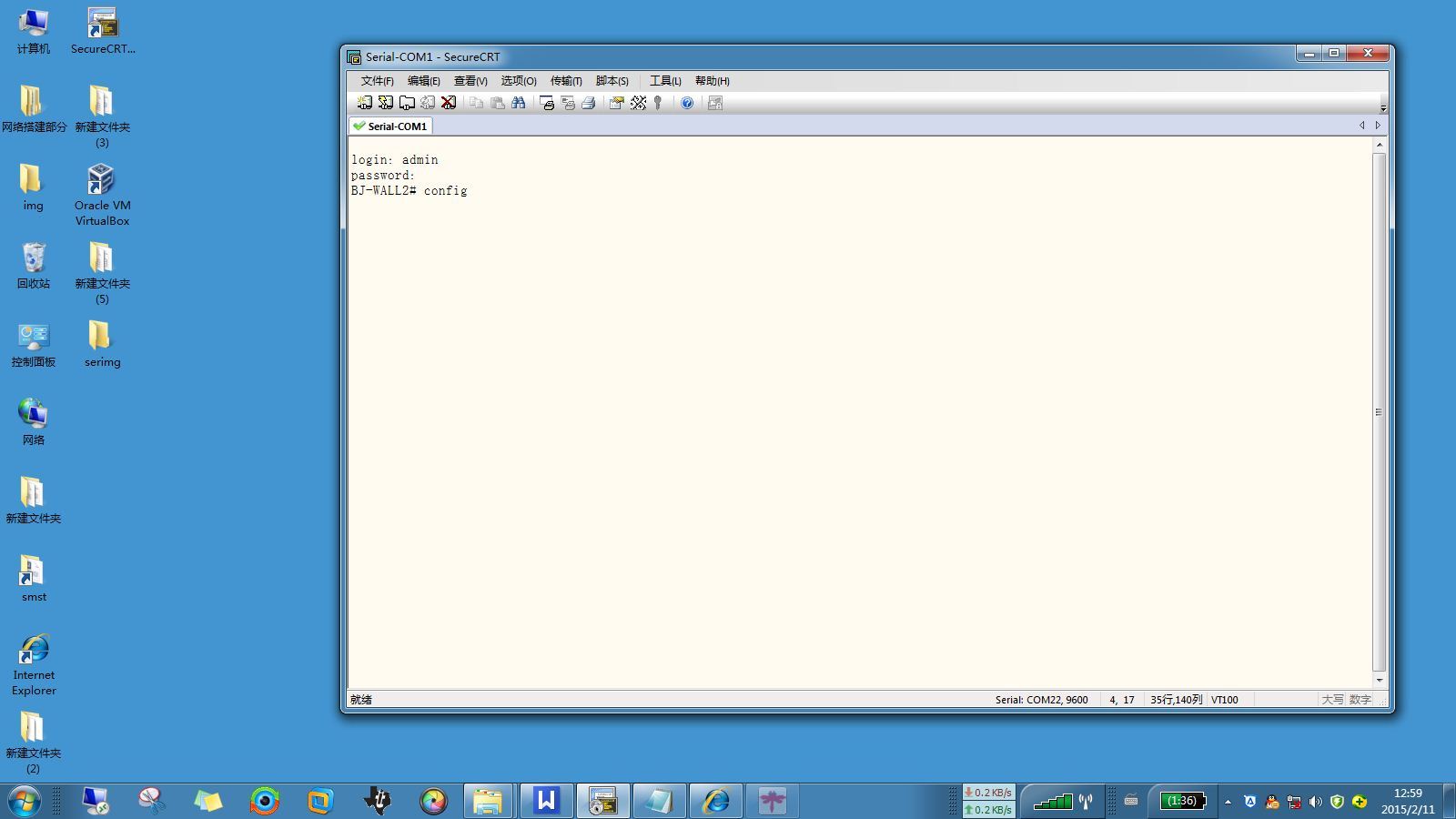
Task: Click the tab scroll left arrow
Action: [1362, 126]
